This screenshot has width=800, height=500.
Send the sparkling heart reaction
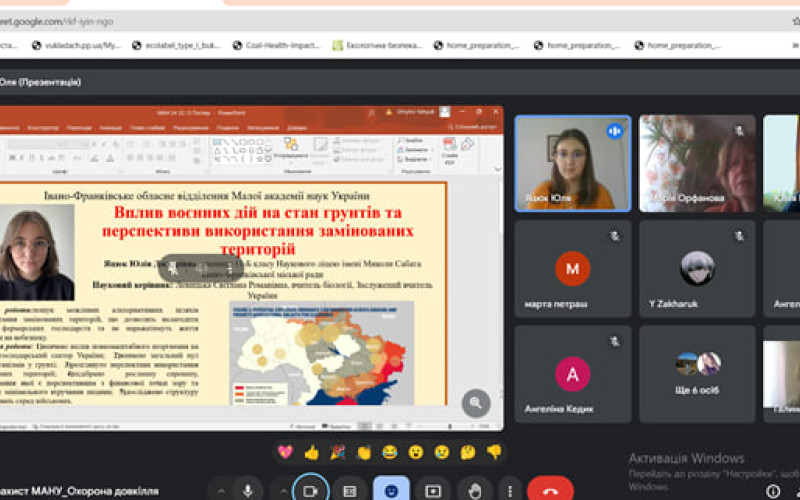285,452
